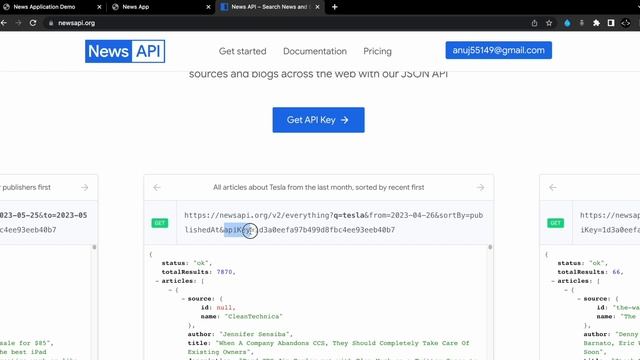Go back with browser back arrow
The height and width of the screenshot is (360, 640).
tap(4, 23)
